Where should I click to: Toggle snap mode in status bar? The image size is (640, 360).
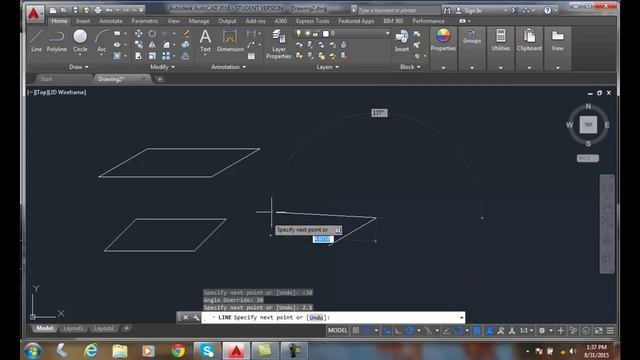(367, 331)
